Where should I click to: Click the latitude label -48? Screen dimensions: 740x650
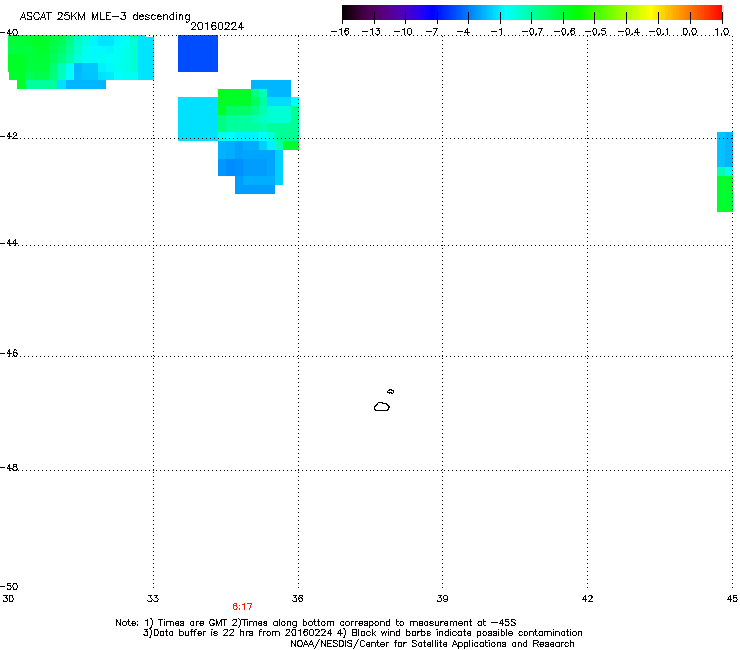point(9,467)
